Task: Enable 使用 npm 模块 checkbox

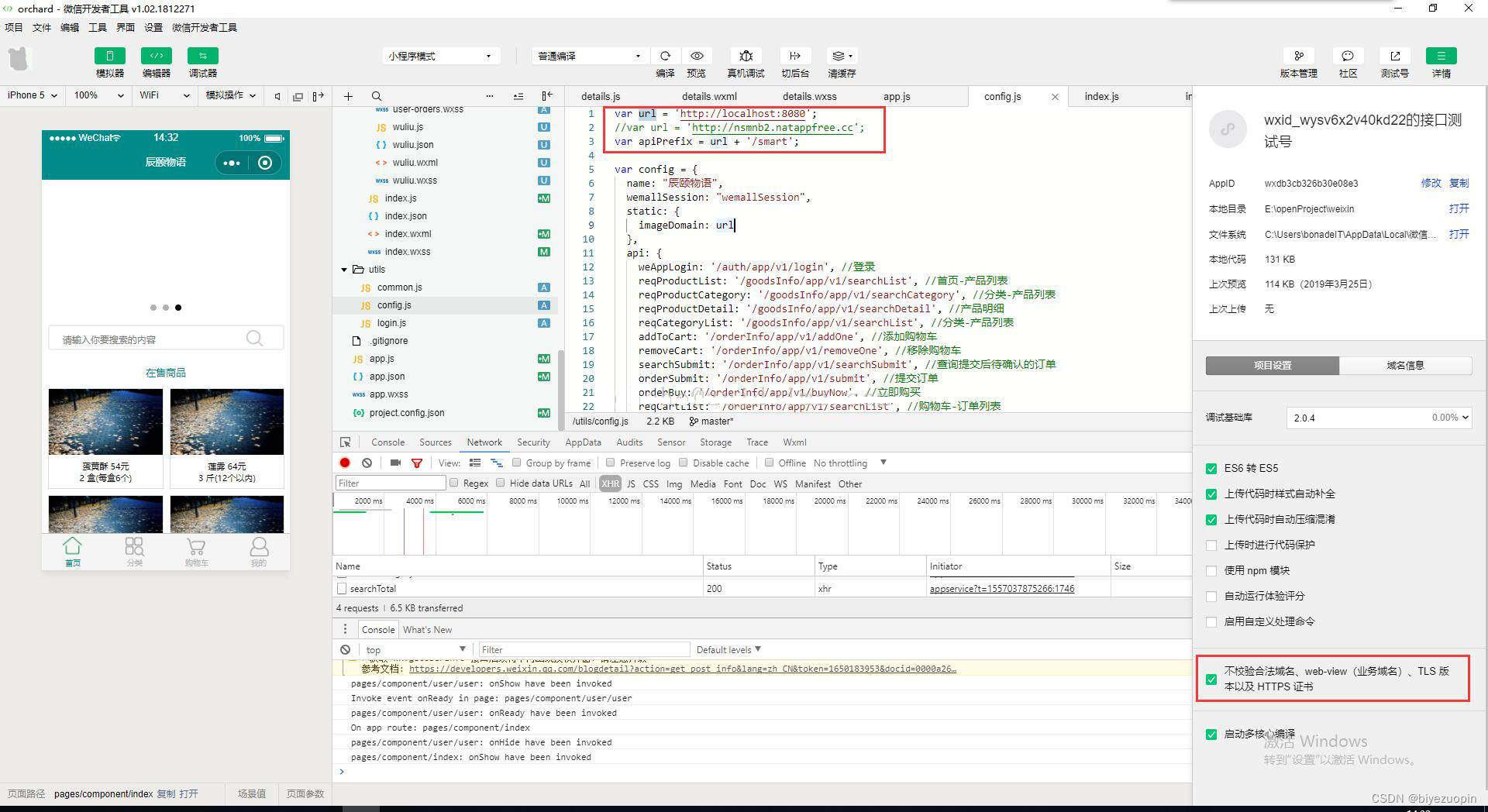Action: pyautogui.click(x=1211, y=570)
